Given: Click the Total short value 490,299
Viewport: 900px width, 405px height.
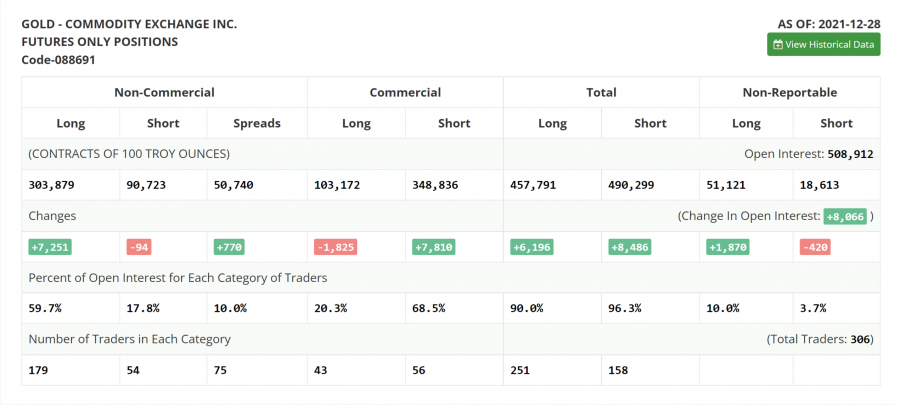Looking at the screenshot, I should [631, 185].
